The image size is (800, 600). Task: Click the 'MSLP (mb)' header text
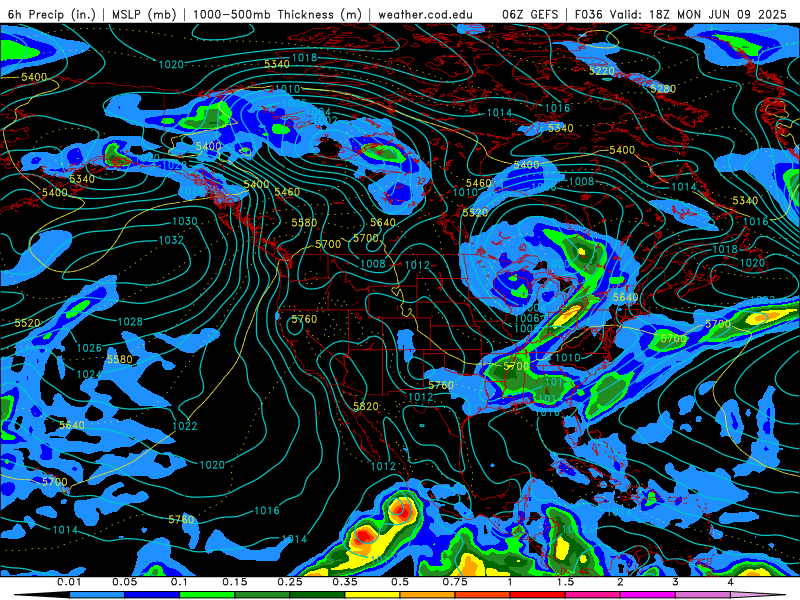tap(144, 14)
